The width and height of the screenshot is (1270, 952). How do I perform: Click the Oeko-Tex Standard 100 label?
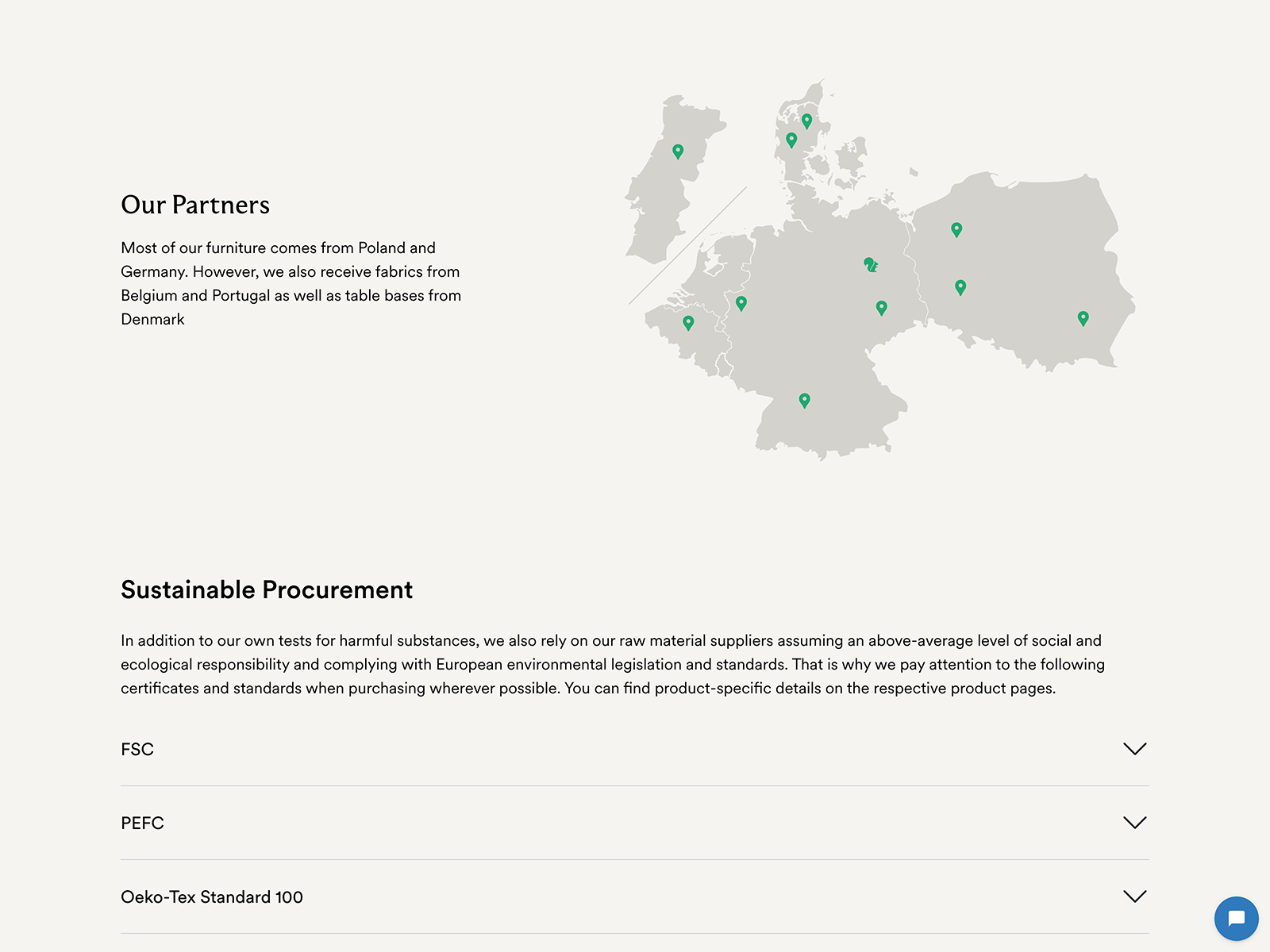pos(212,897)
